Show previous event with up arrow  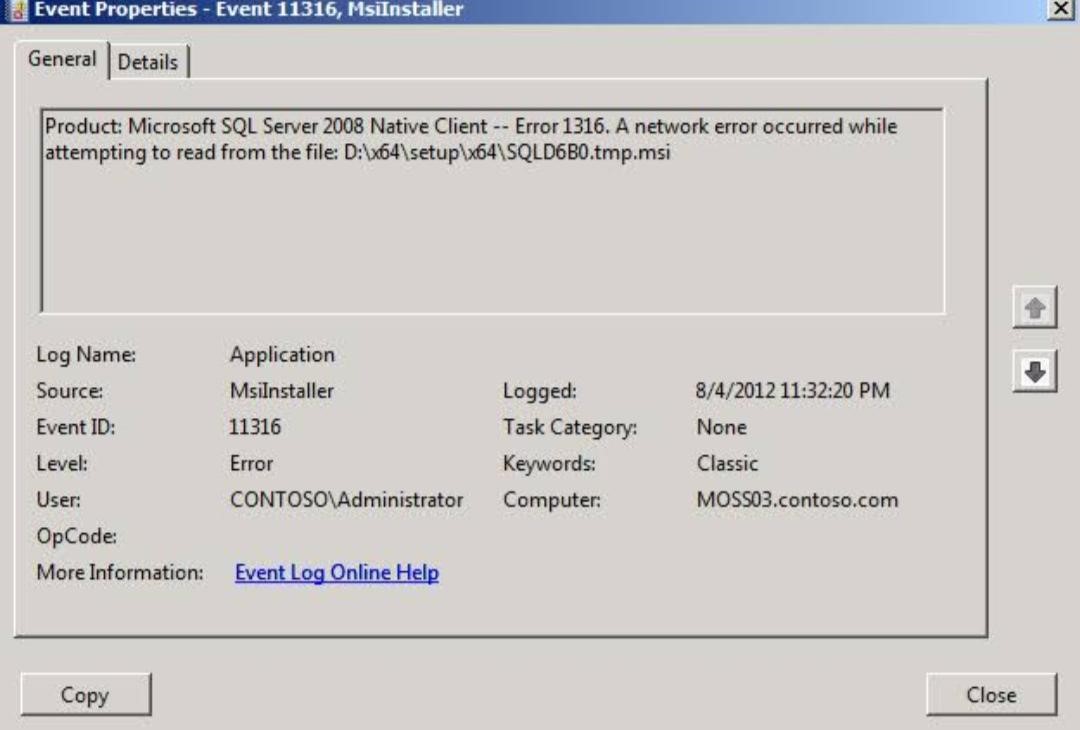click(x=1035, y=307)
